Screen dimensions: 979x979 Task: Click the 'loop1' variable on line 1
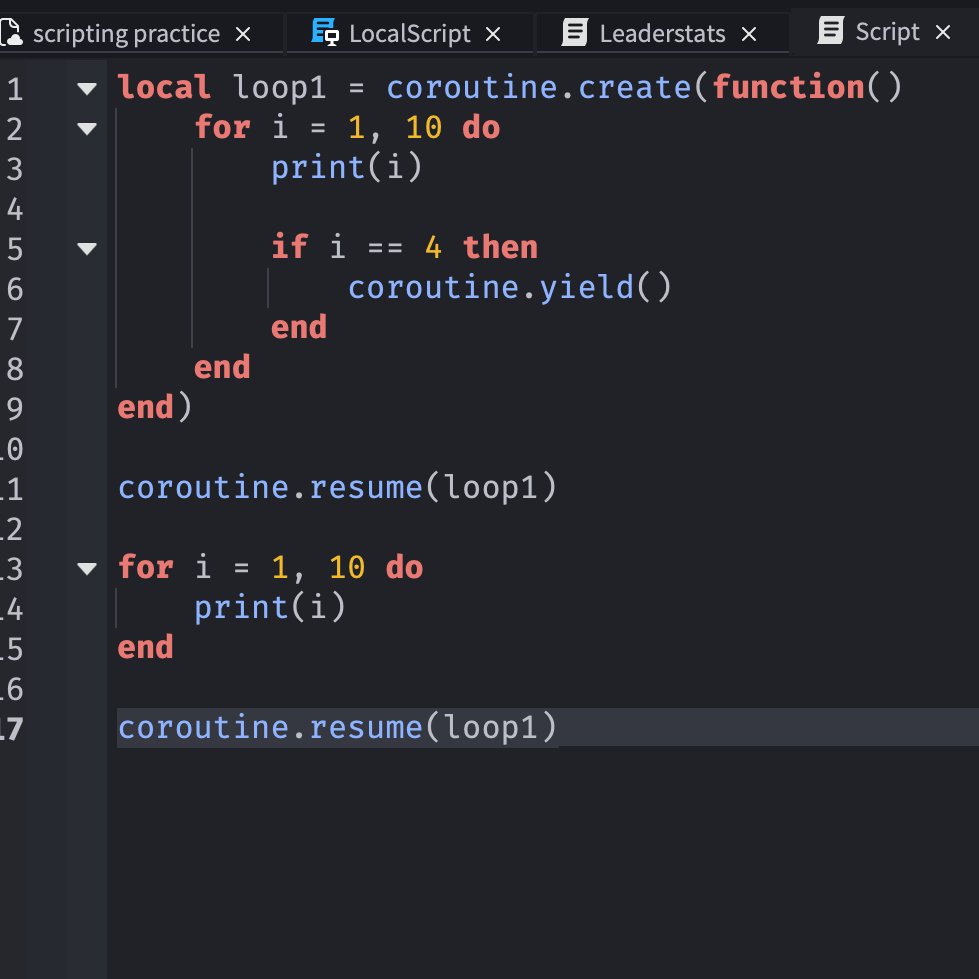(280, 88)
